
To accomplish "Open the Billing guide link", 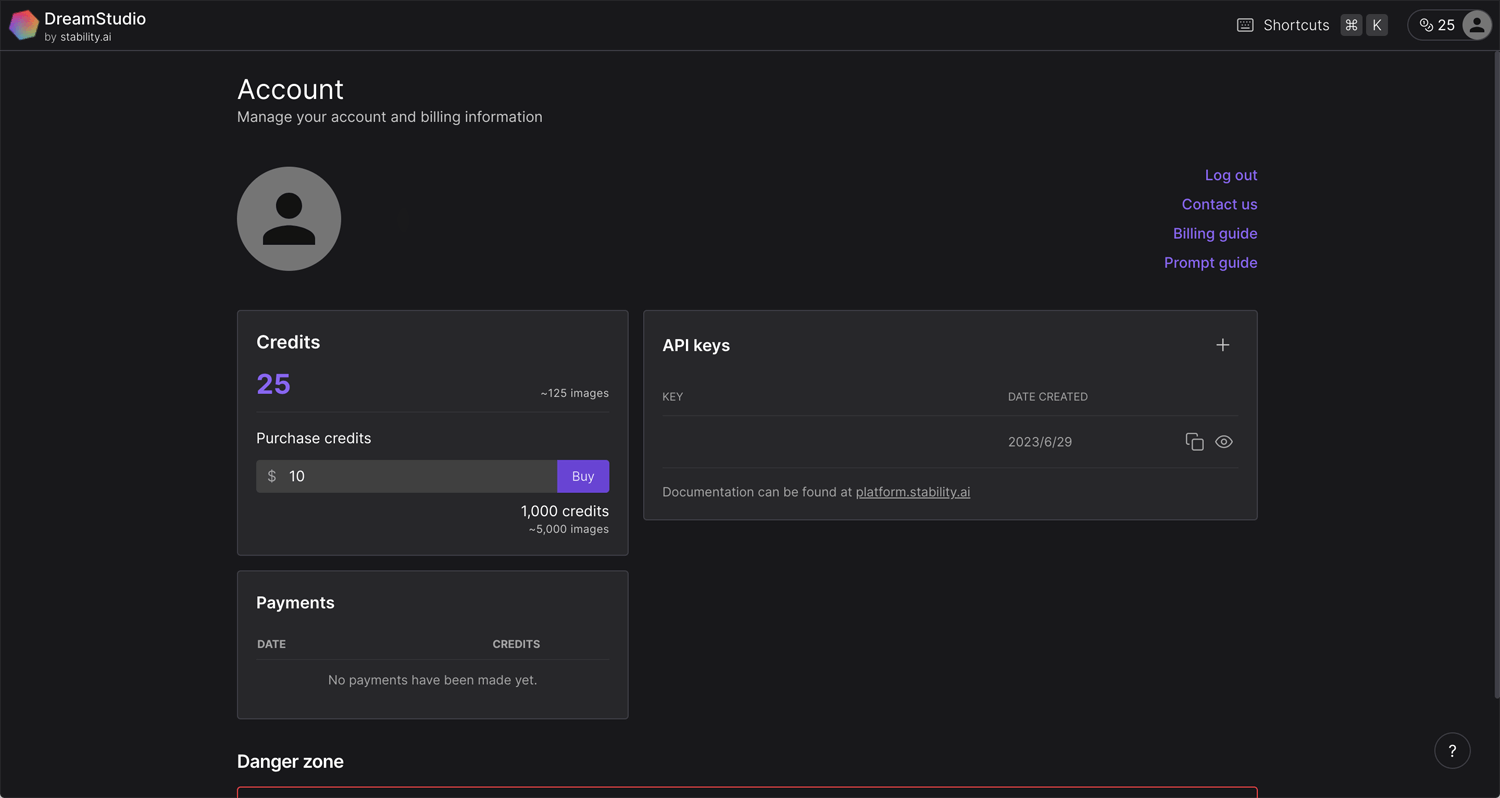I will 1215,233.
